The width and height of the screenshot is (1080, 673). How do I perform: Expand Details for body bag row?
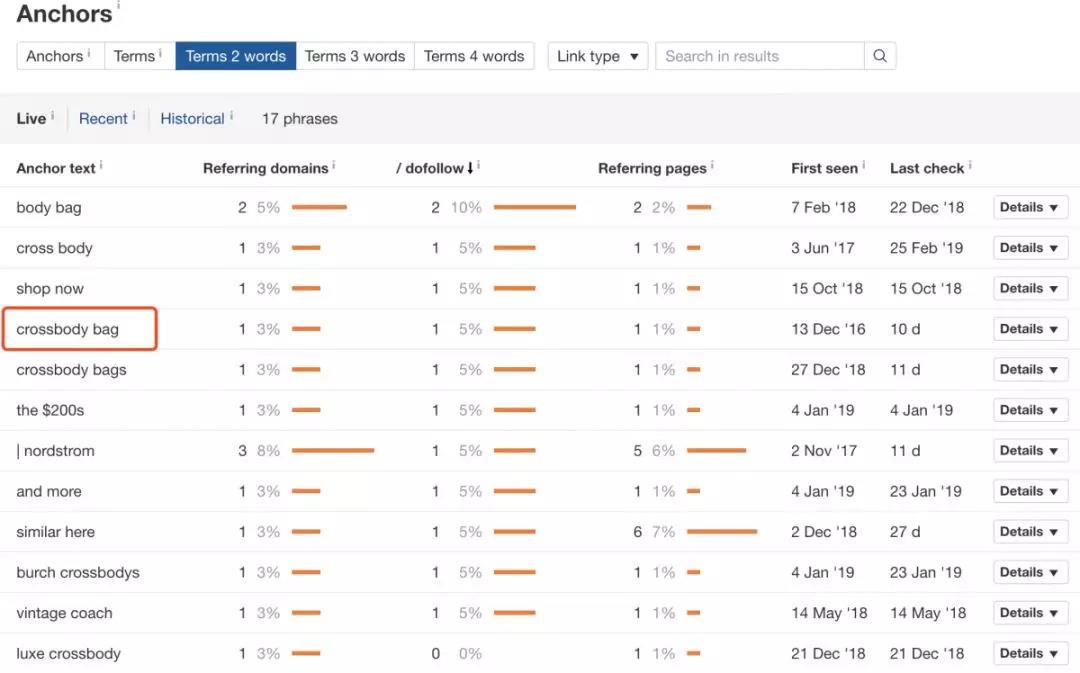tap(1029, 207)
